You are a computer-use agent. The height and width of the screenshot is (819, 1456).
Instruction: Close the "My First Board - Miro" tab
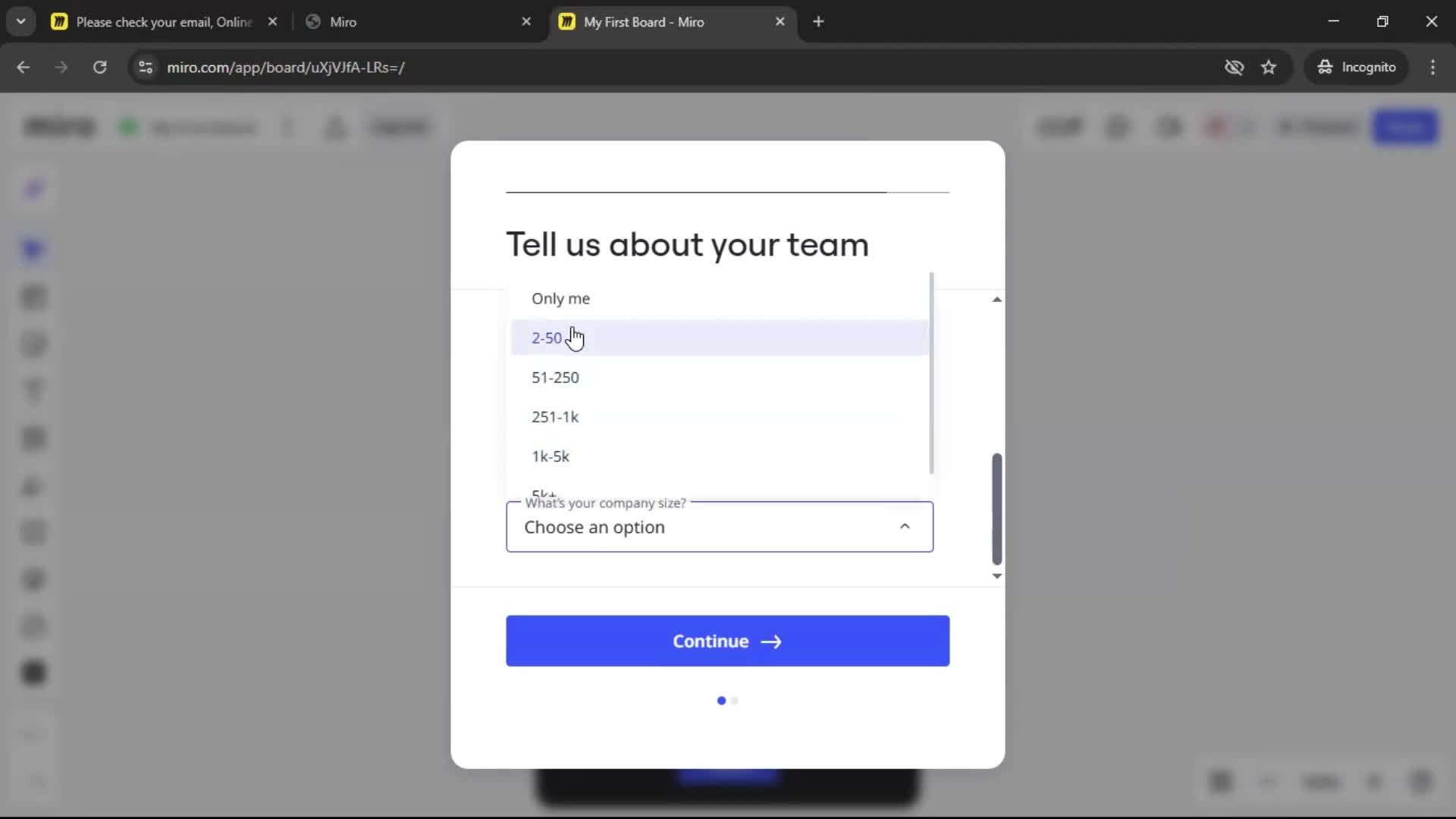(x=780, y=22)
